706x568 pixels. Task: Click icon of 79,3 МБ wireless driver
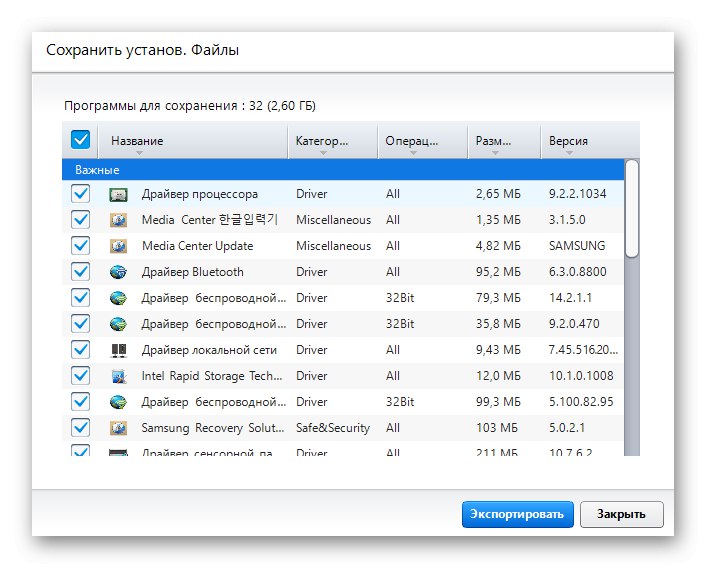(x=118, y=298)
